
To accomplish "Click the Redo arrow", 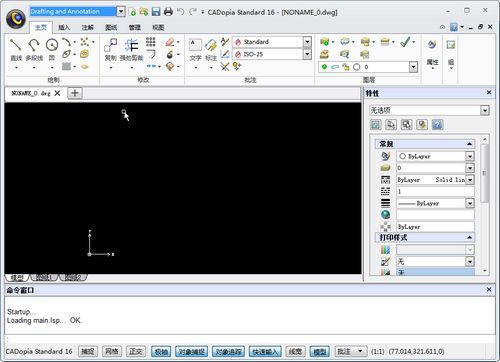I will tap(193, 12).
